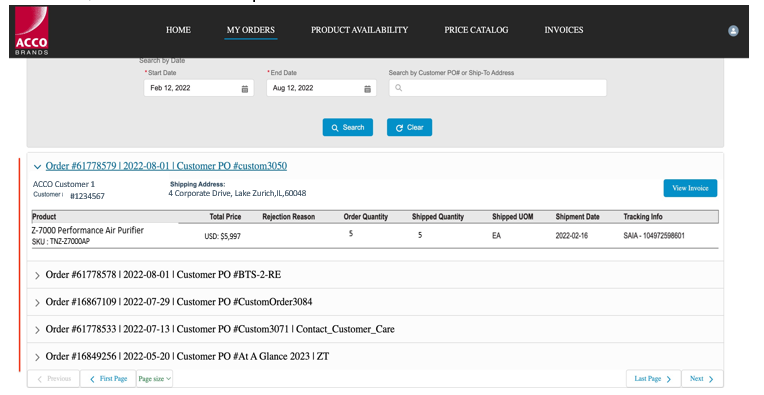Viewport: 764px width, 395px height.
Task: Click the SKU : TNZ-Z7000AP text
Action: point(61,242)
